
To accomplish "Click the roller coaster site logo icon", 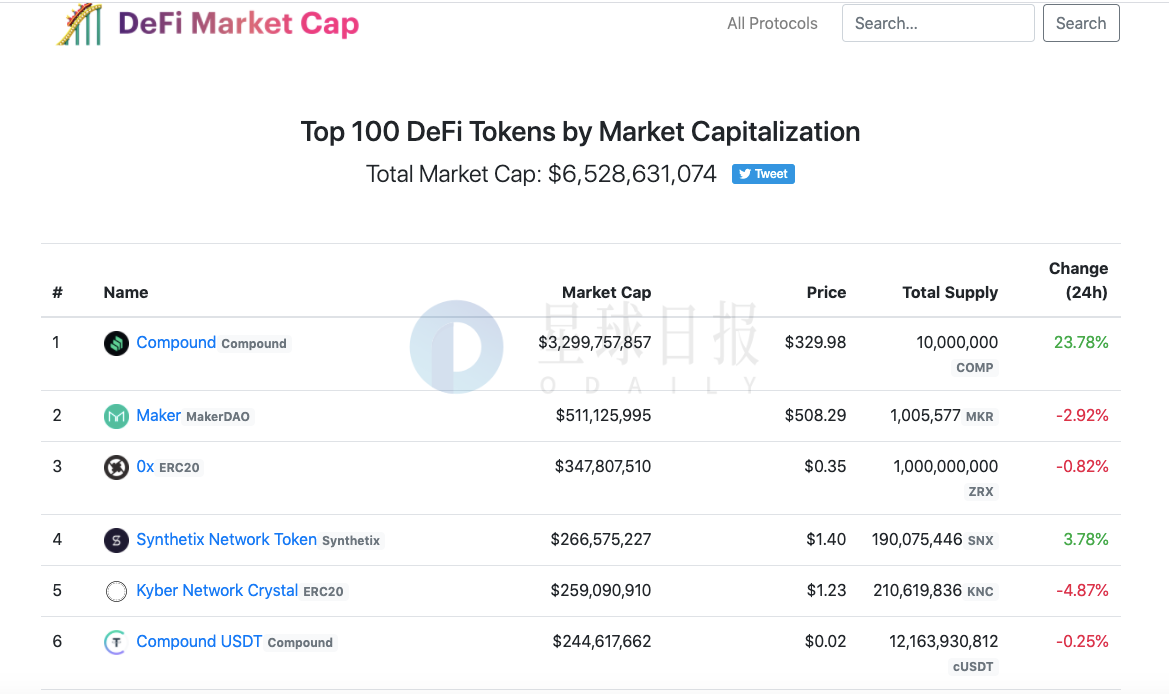I will [80, 24].
